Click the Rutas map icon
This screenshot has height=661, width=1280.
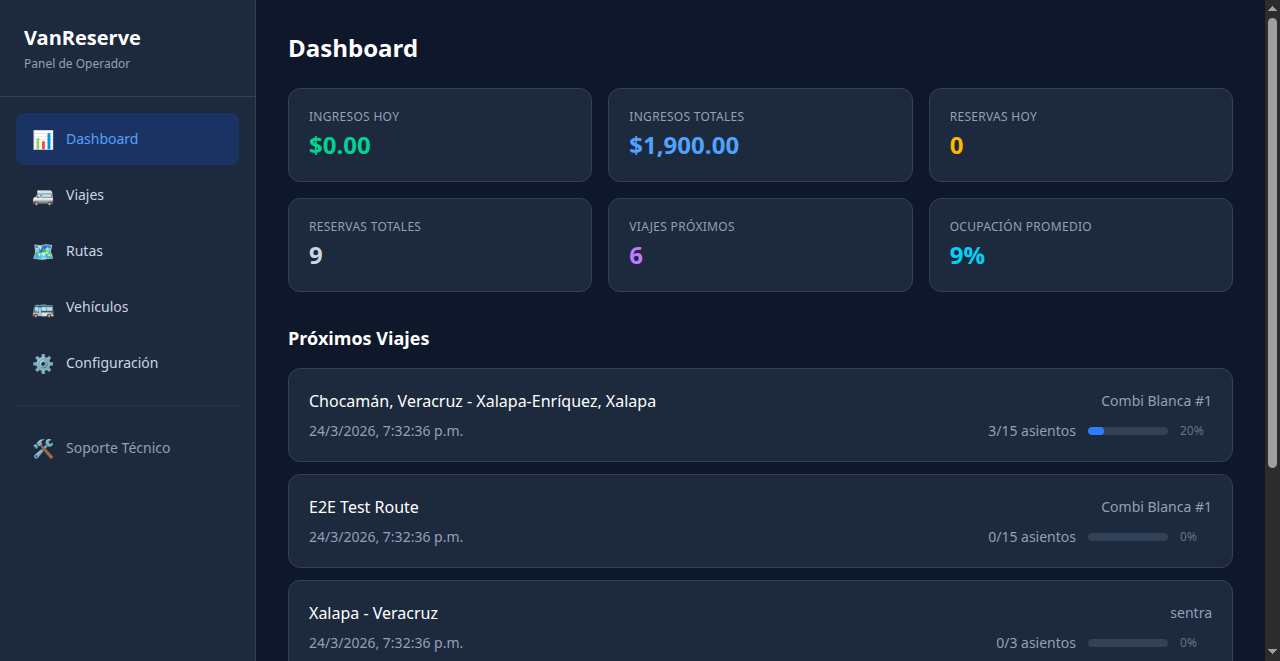coord(43,252)
